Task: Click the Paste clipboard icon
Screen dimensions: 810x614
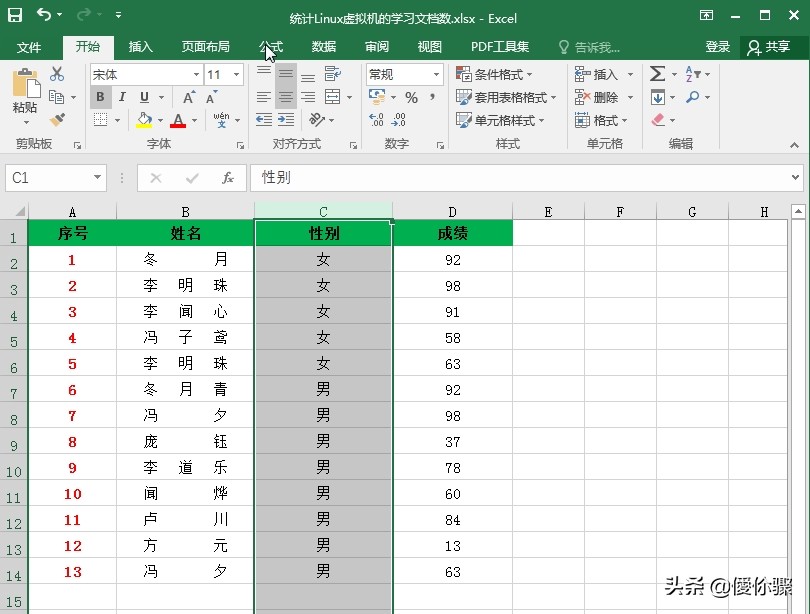Action: point(26,83)
